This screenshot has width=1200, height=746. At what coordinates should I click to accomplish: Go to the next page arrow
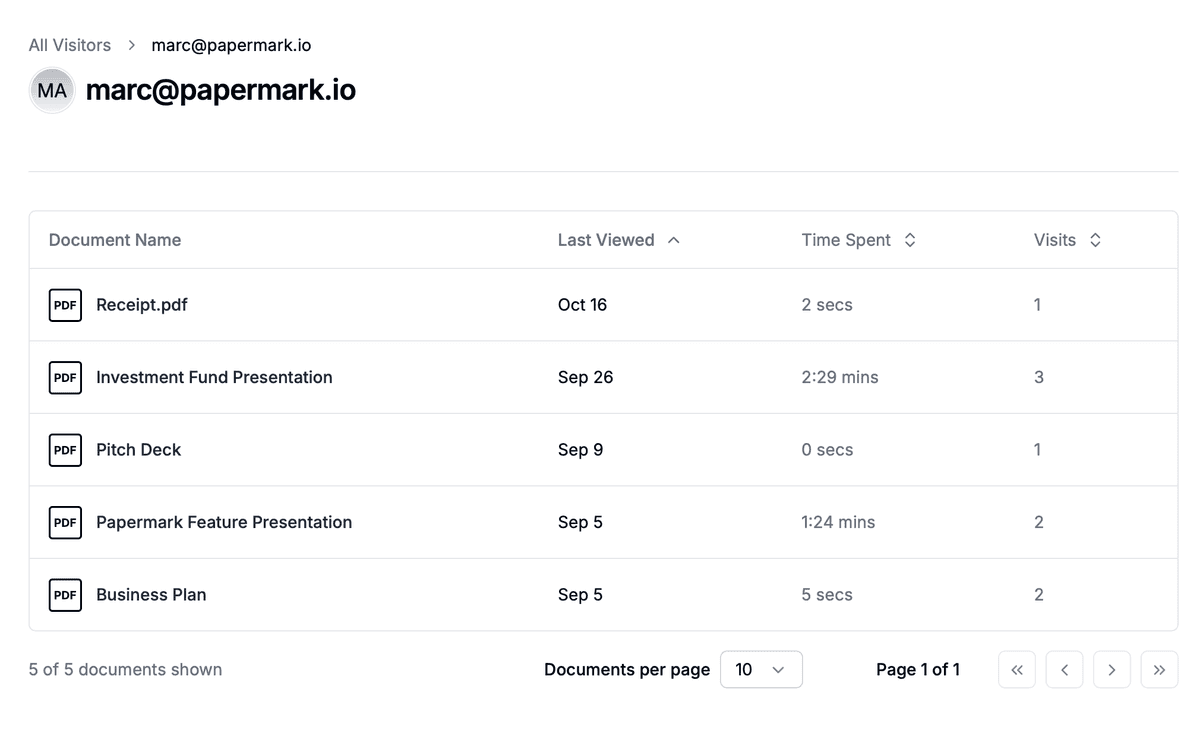point(1111,670)
